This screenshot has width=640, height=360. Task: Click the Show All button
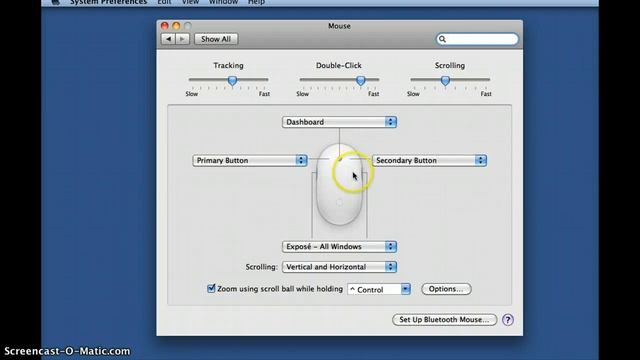tap(216, 39)
